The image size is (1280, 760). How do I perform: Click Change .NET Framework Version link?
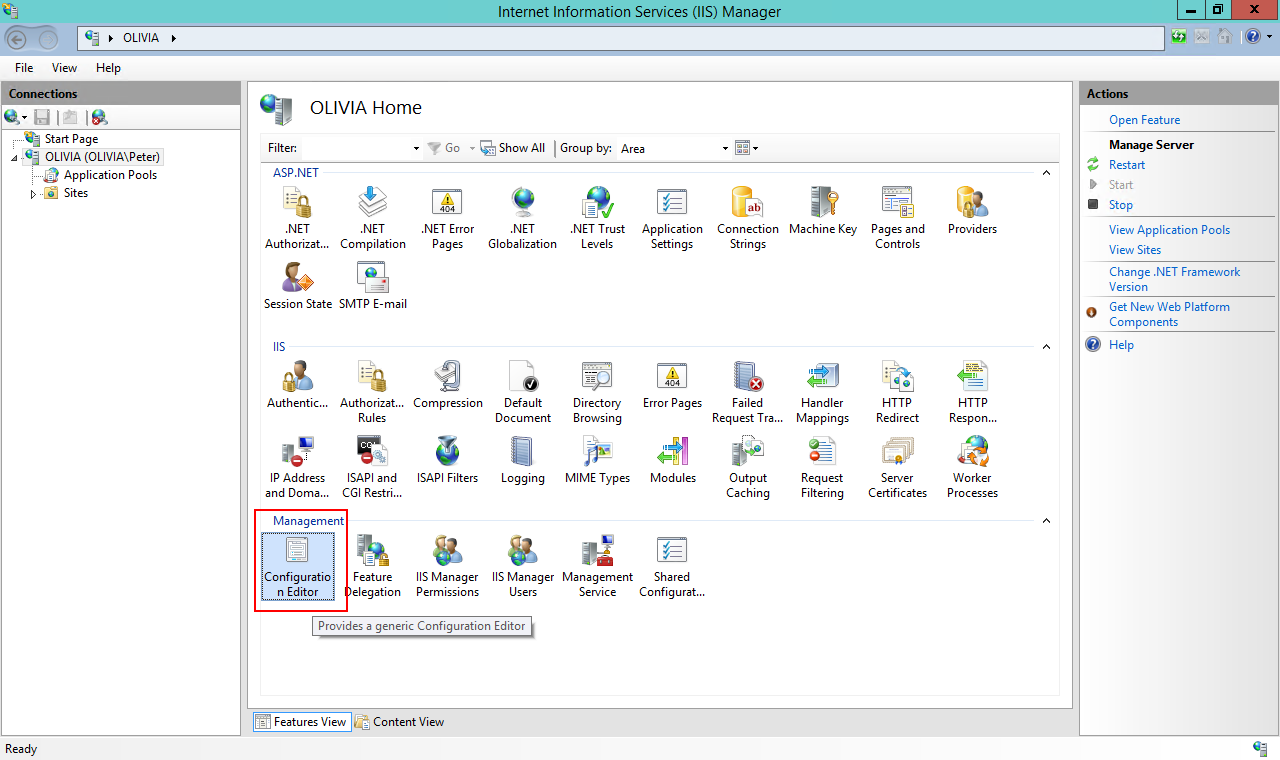coord(1174,279)
